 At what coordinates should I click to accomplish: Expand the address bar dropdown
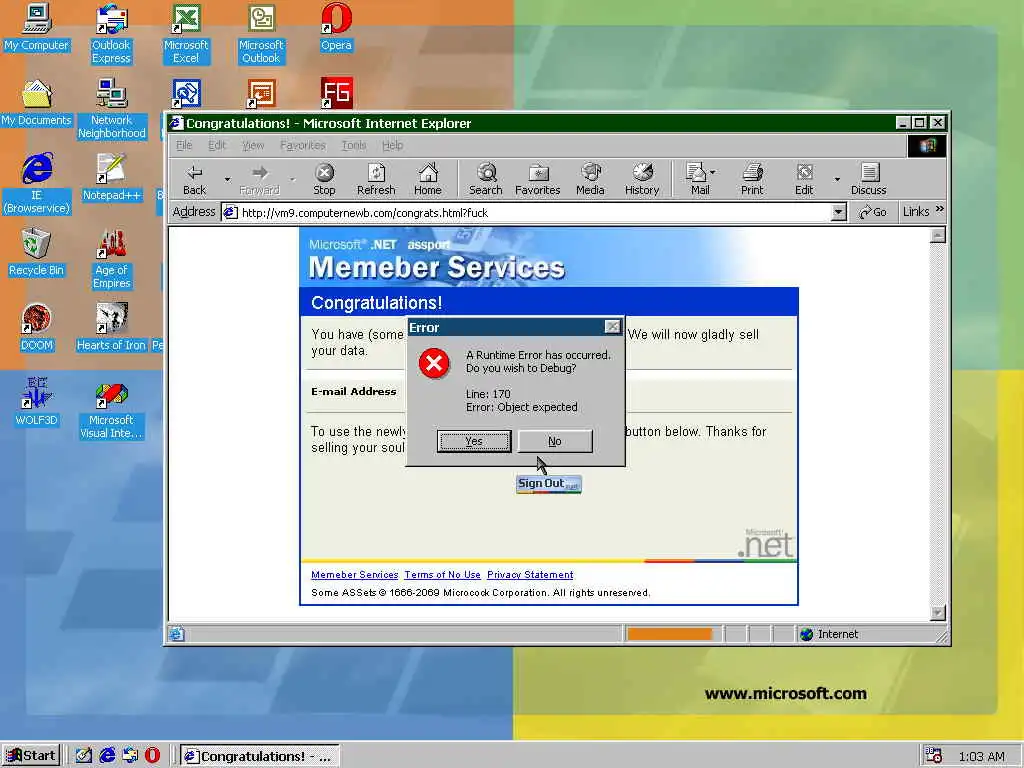tap(839, 212)
